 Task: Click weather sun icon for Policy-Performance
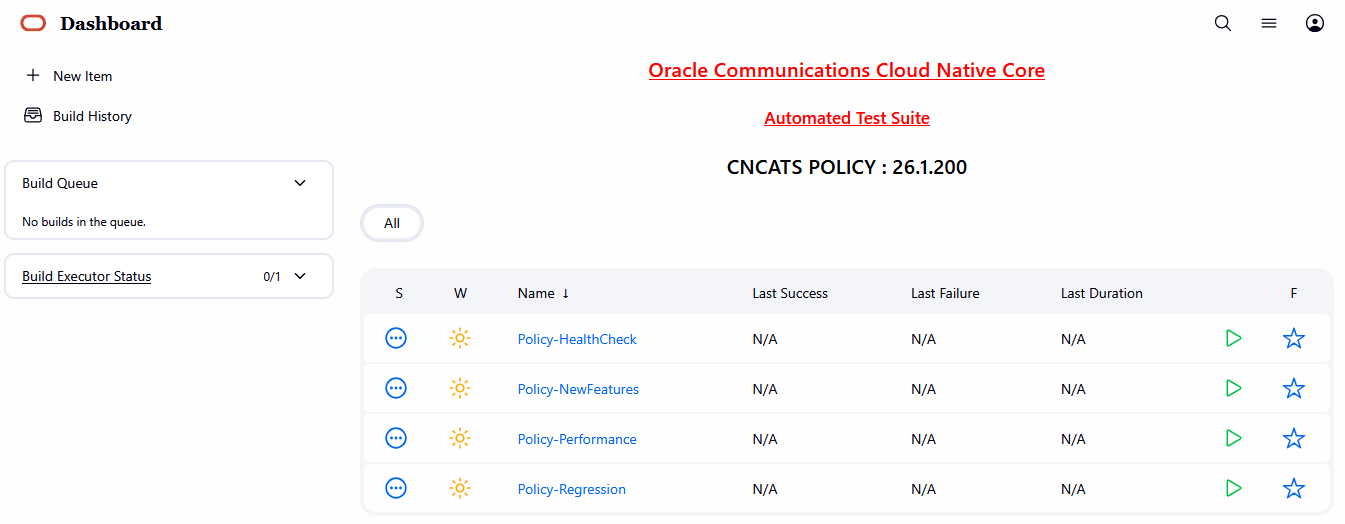(460, 438)
